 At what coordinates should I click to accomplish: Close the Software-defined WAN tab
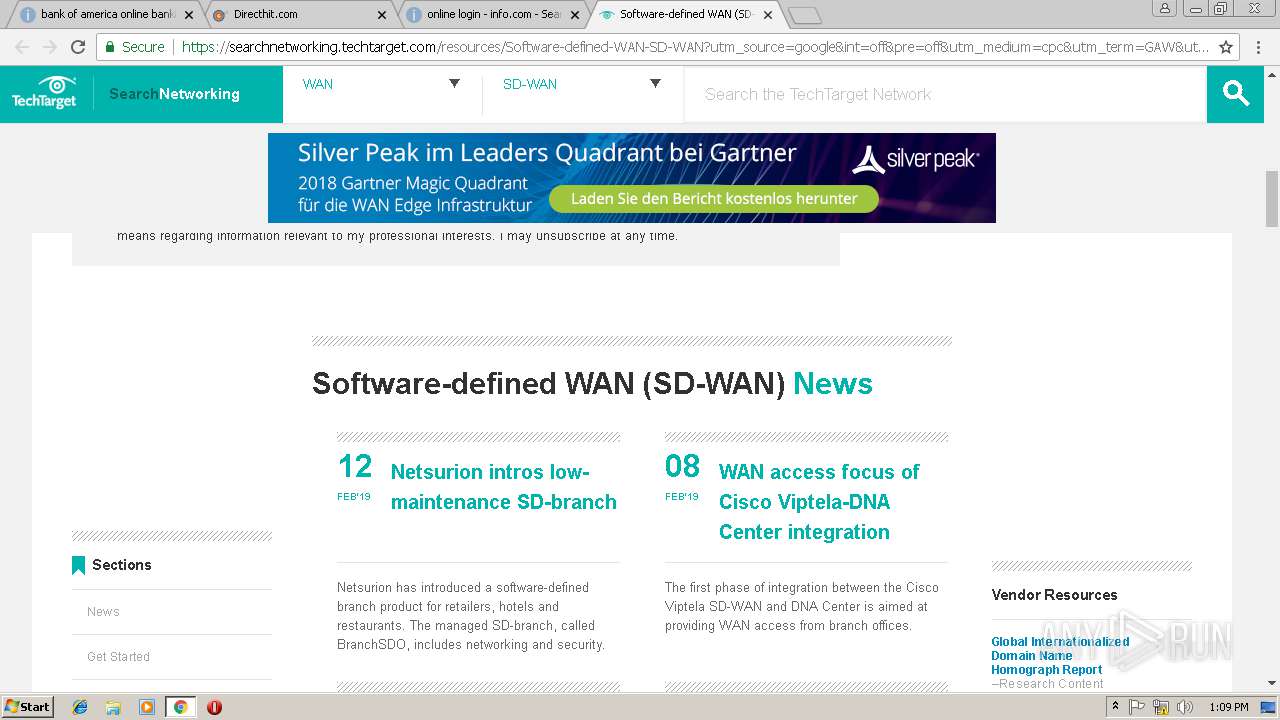768,15
